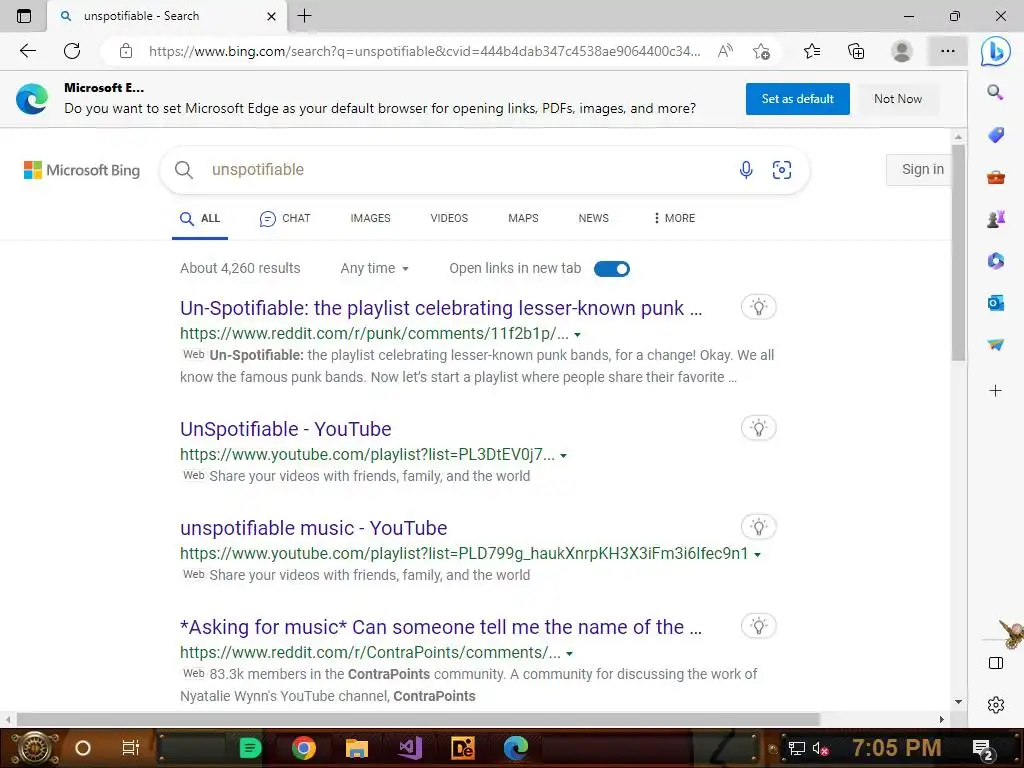Image resolution: width=1024 pixels, height=768 pixels.
Task: Click the muted volume tray icon
Action: tap(820, 748)
